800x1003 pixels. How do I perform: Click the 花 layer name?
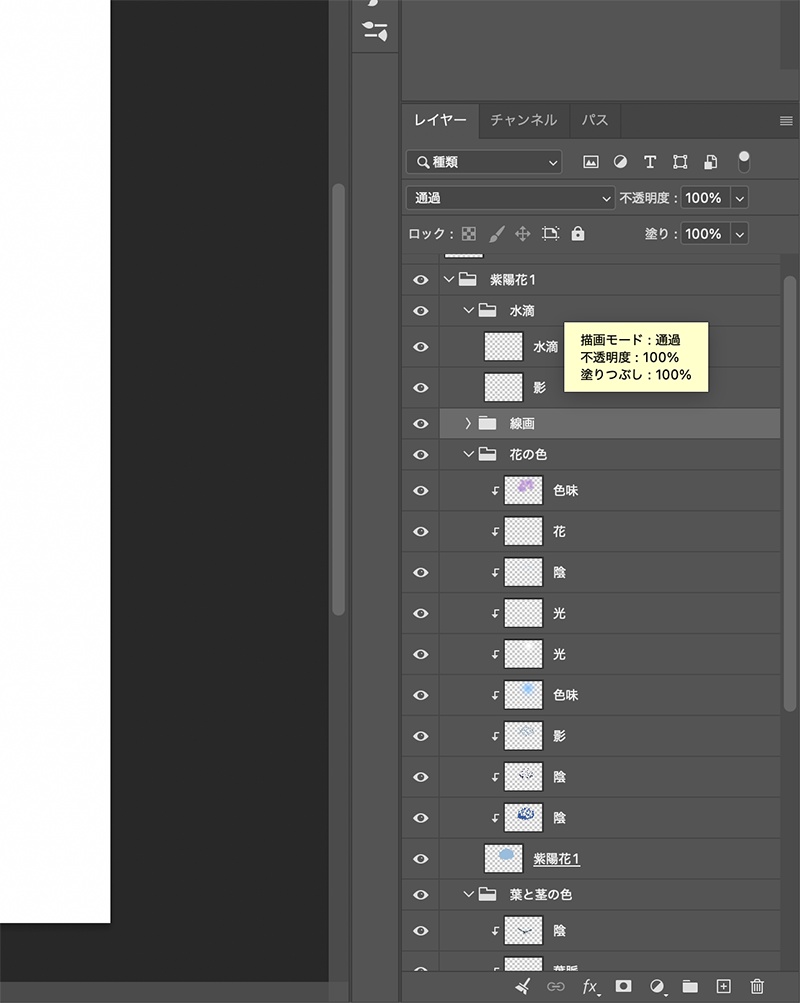point(559,532)
